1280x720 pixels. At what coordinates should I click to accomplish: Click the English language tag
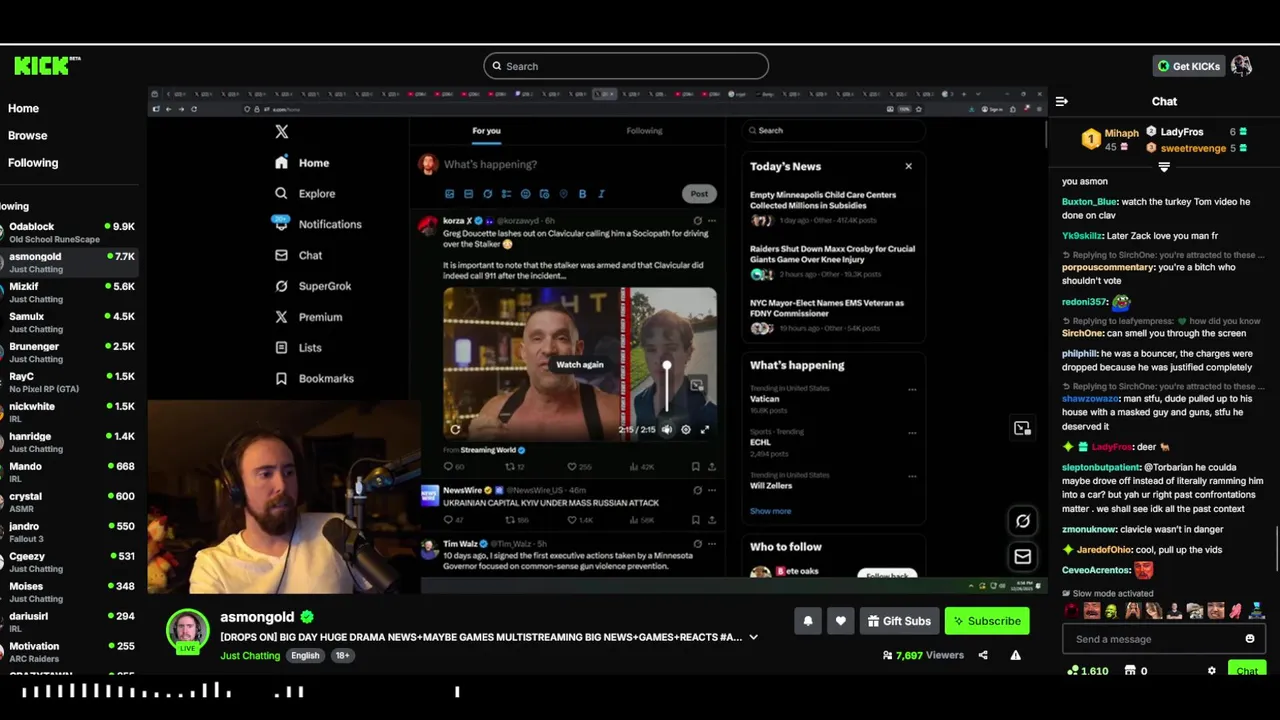[305, 656]
